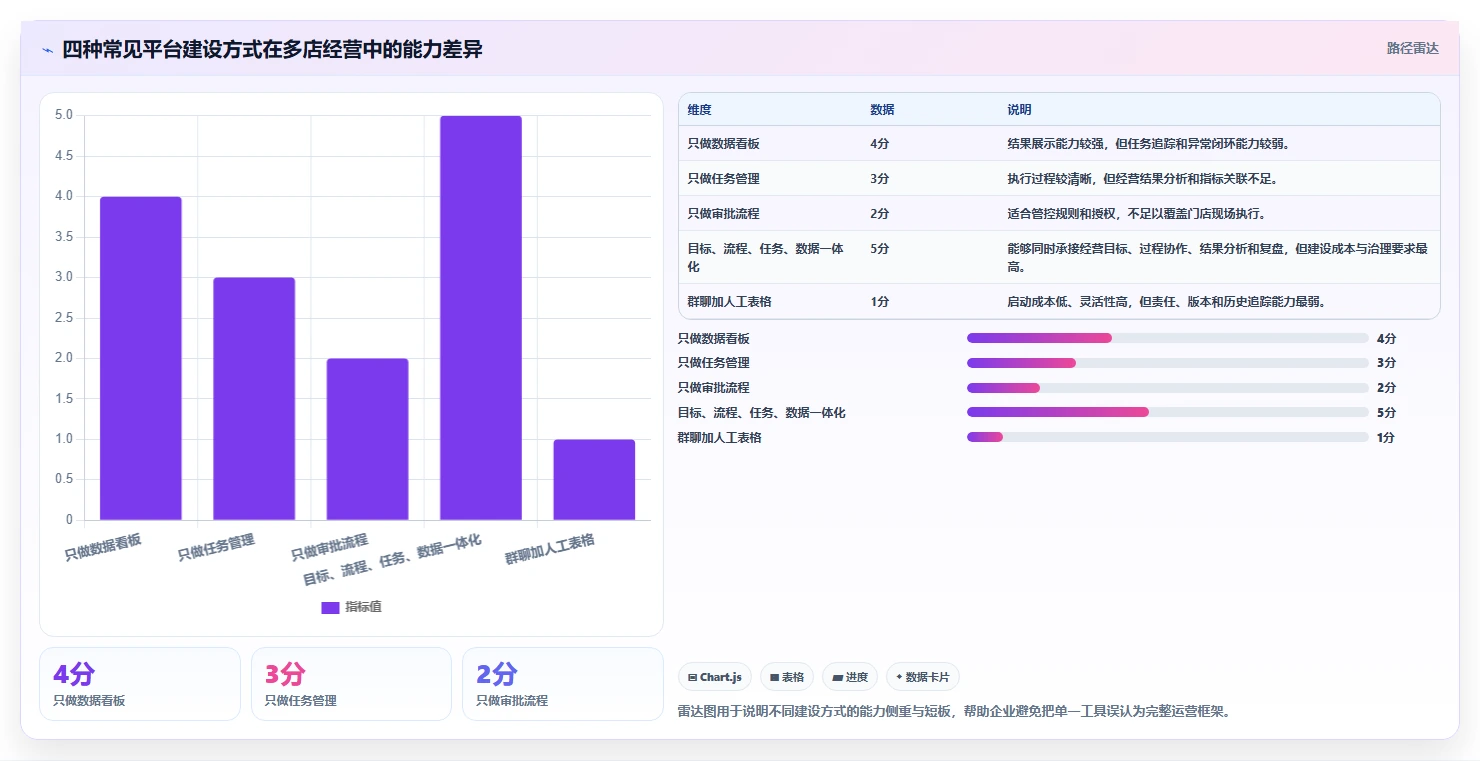Viewport: 1480px width, 761px height.
Task: Click the 群聊加人工表格 progress bar
Action: (1167, 437)
